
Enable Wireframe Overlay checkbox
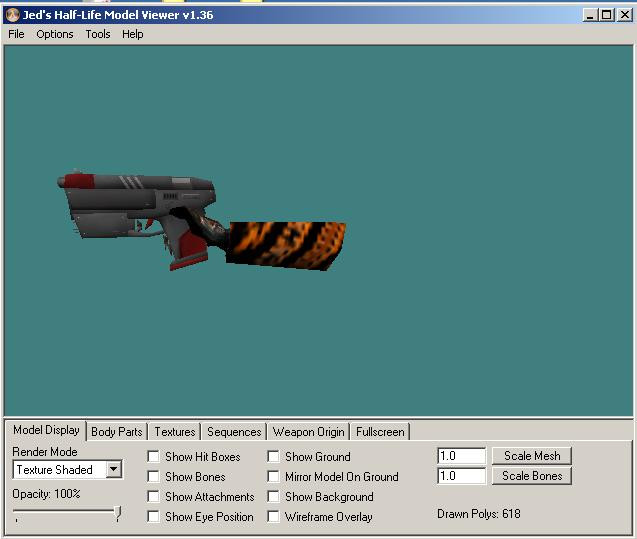coord(273,516)
